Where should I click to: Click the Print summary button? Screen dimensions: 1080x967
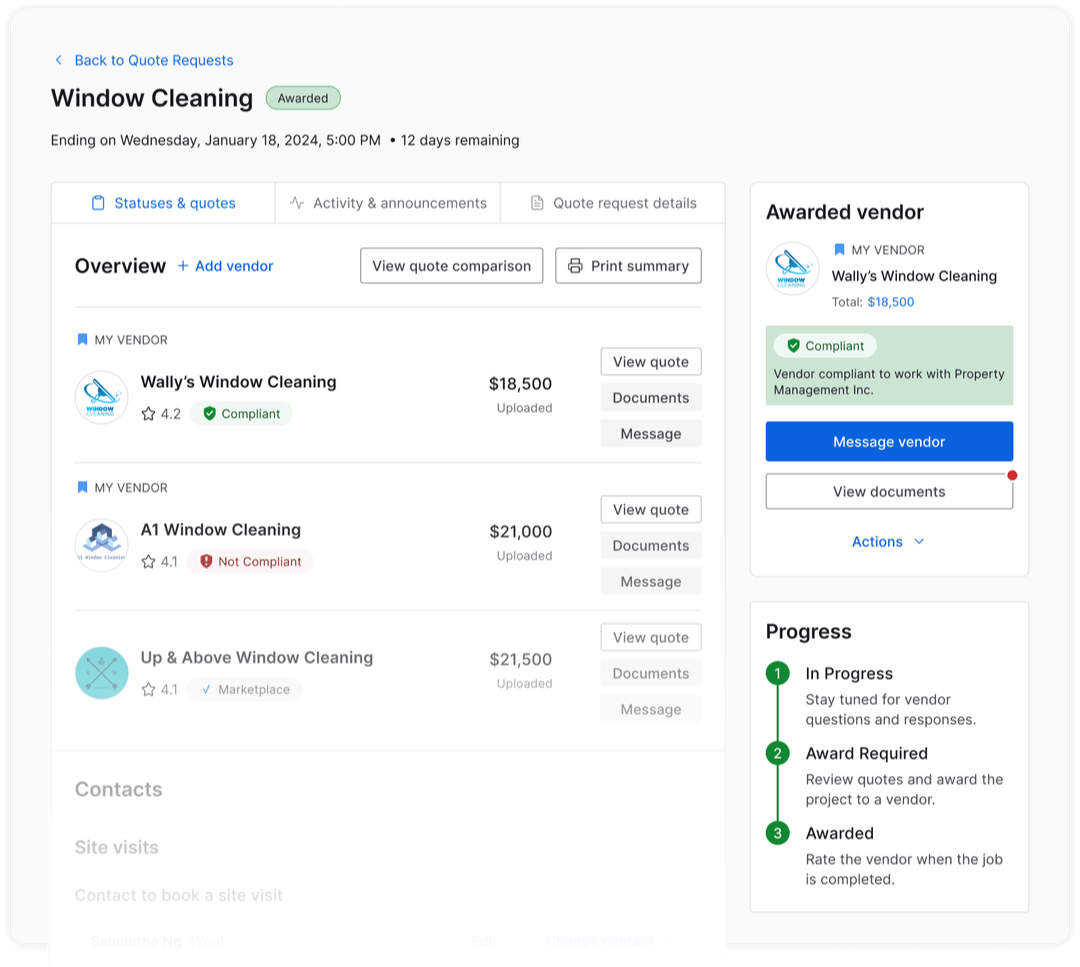628,266
